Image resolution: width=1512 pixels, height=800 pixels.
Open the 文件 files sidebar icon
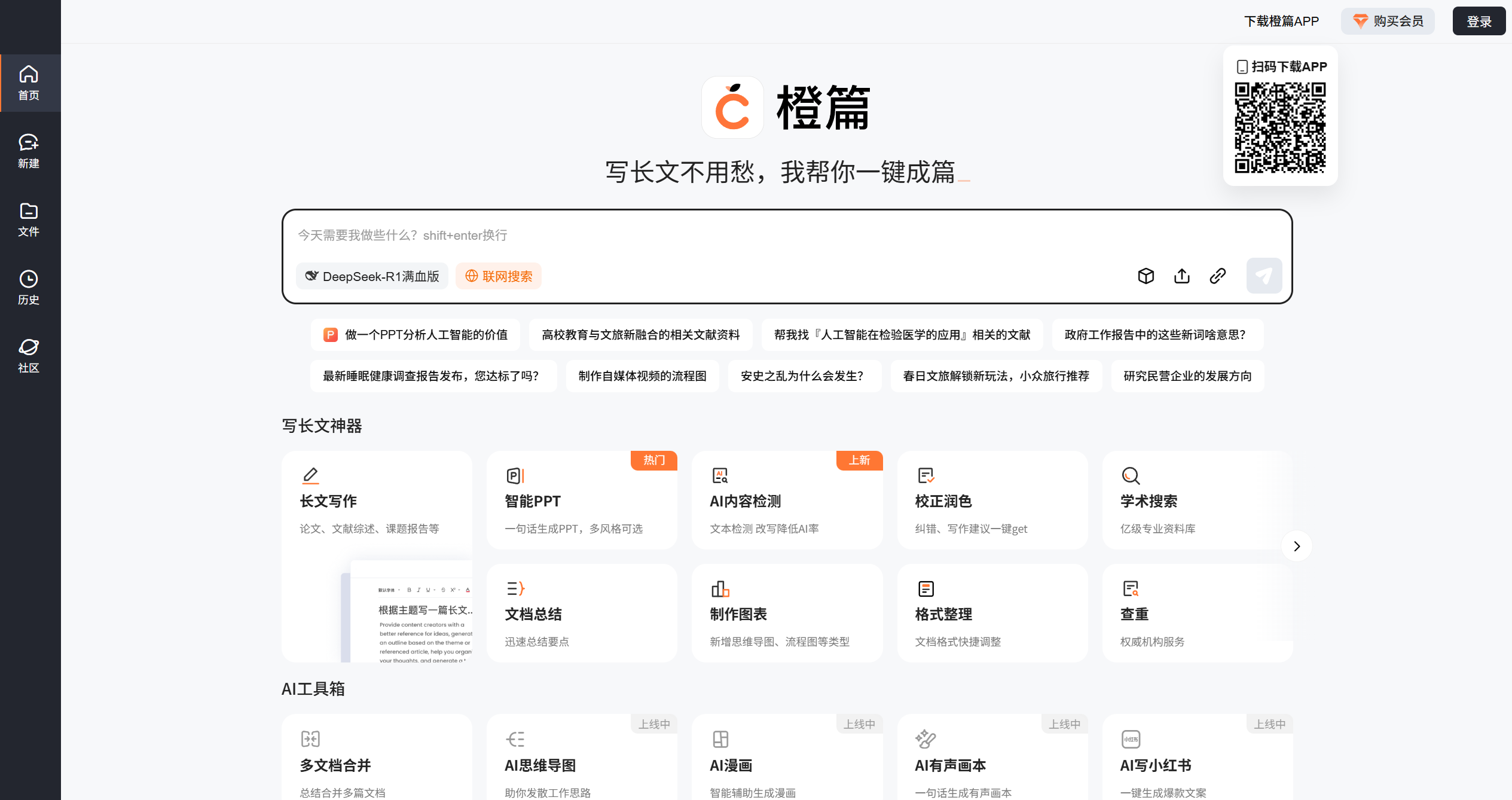click(29, 219)
